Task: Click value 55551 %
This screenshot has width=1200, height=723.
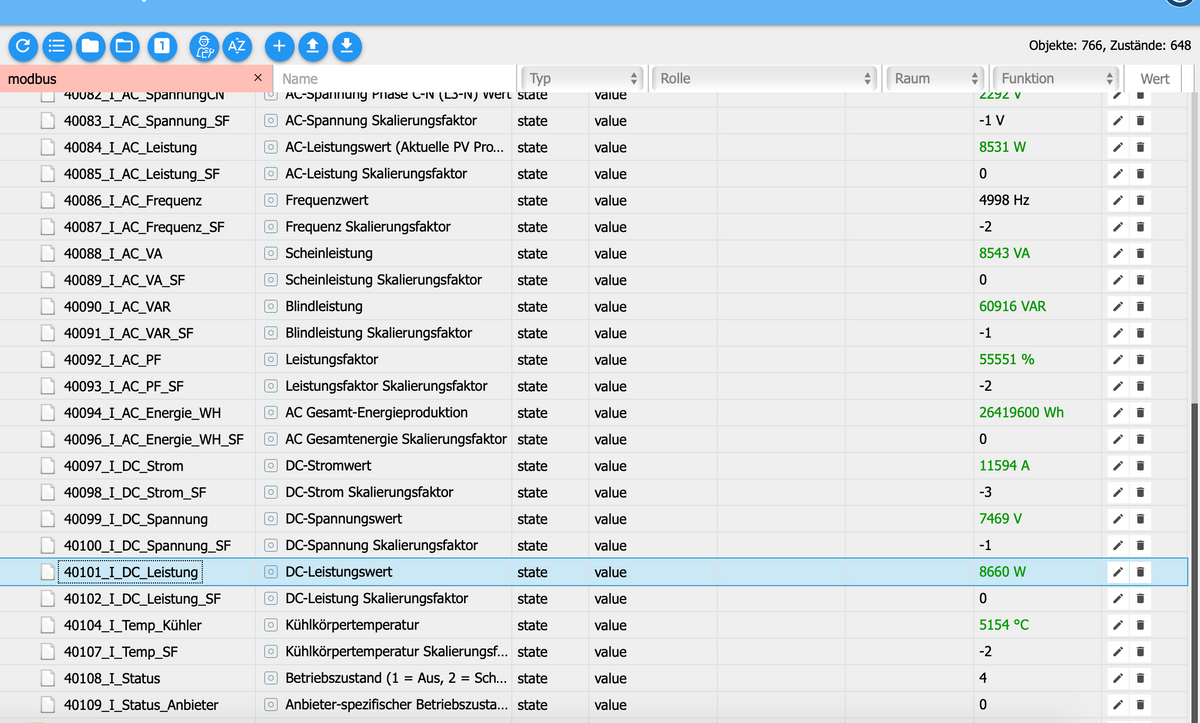Action: coord(1006,359)
